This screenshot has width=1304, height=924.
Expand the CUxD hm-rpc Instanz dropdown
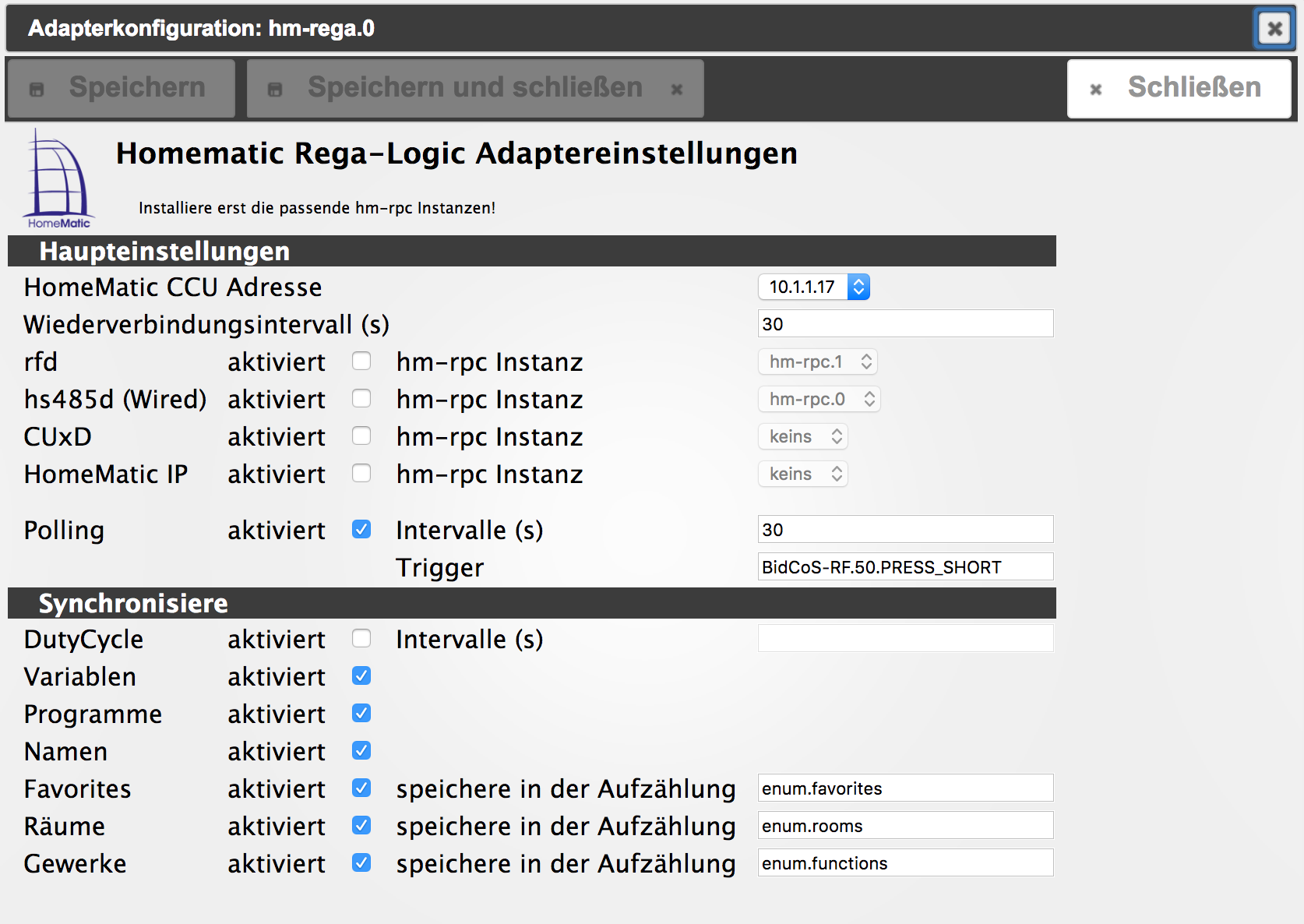tap(803, 436)
